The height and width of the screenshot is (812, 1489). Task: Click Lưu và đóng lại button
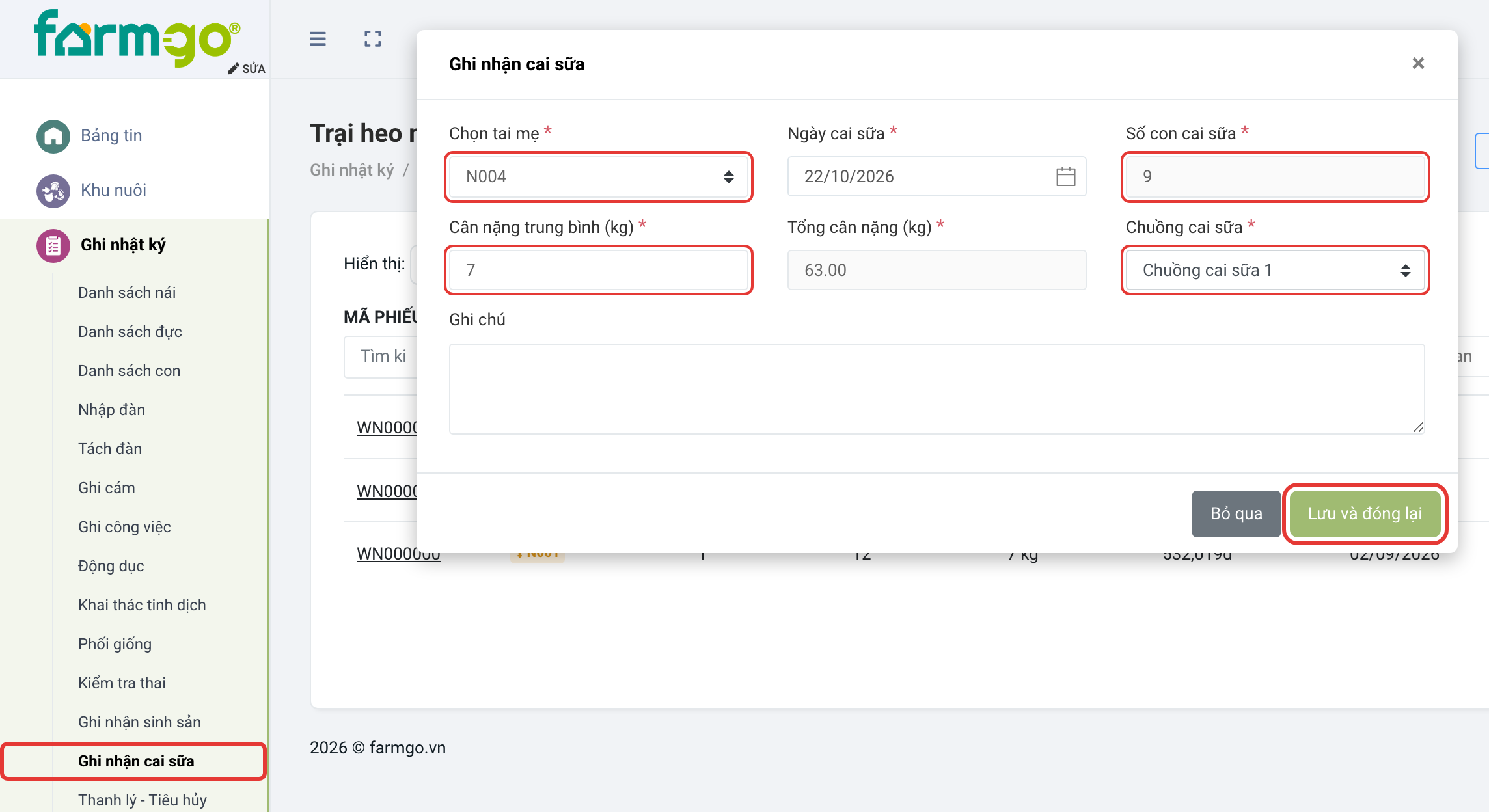(1365, 513)
